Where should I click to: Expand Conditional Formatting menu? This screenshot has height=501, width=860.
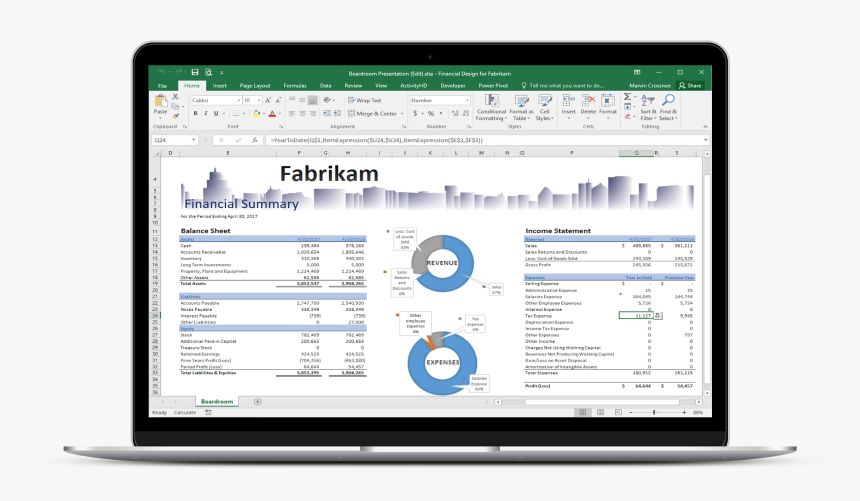pos(491,108)
